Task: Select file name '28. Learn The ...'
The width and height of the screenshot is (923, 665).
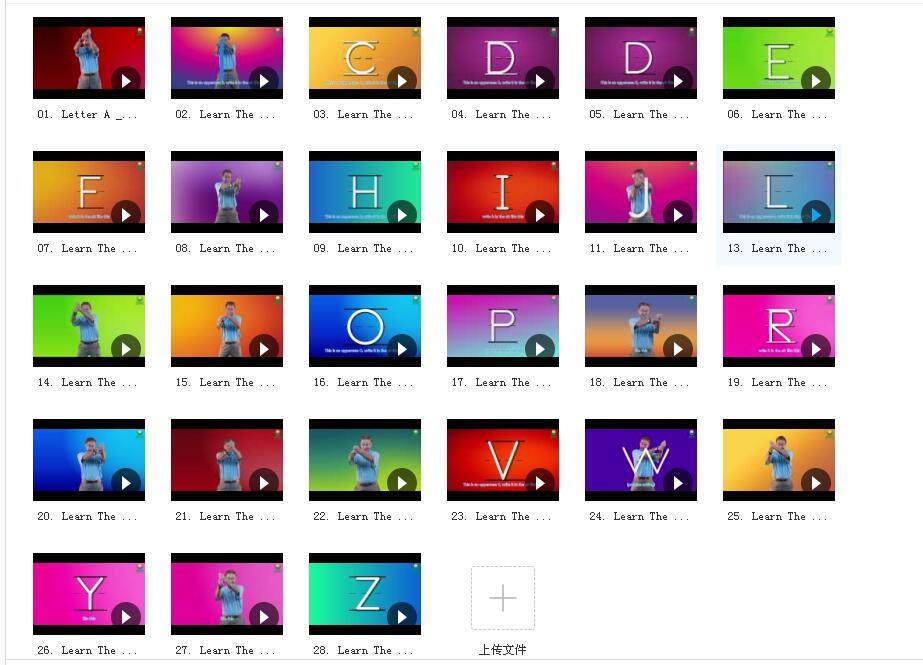Action: [363, 650]
